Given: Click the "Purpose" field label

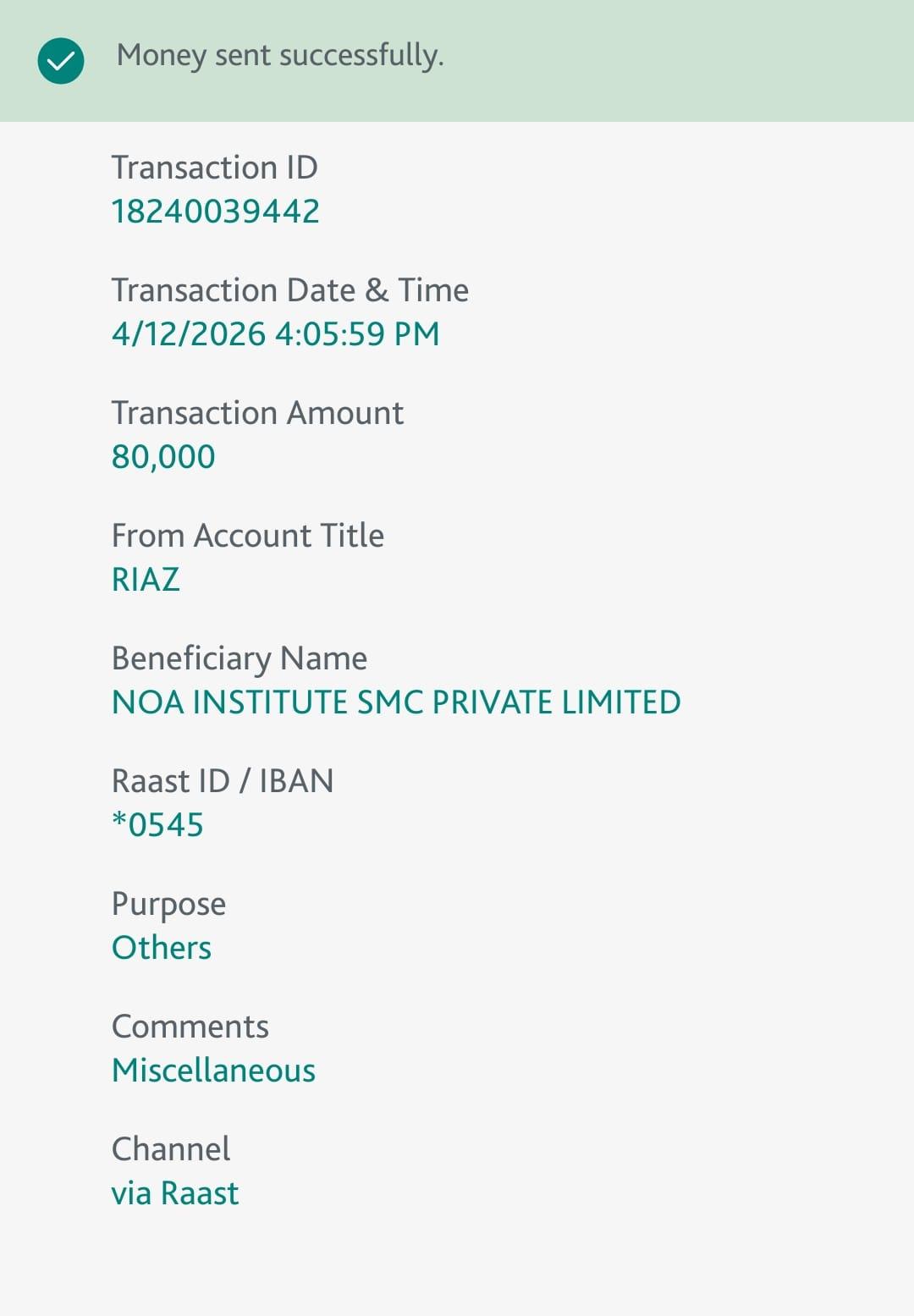Looking at the screenshot, I should point(169,904).
